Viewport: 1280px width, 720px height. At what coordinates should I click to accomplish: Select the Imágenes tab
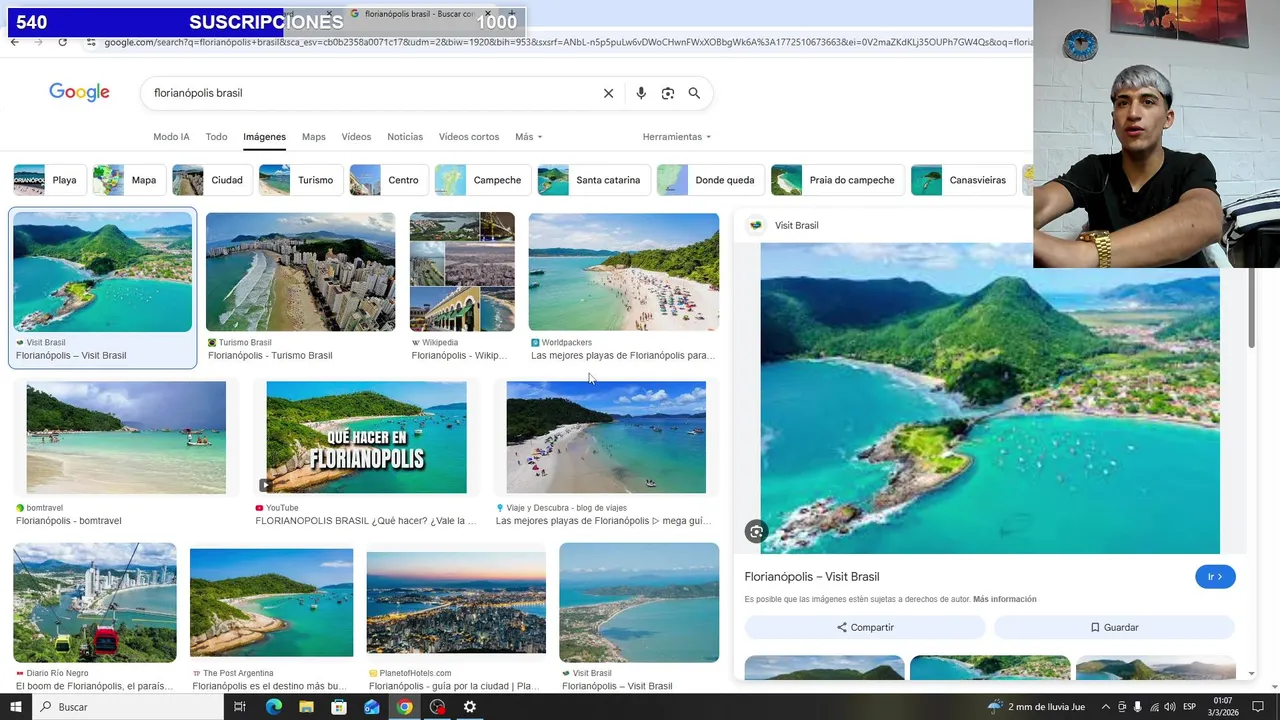(264, 137)
